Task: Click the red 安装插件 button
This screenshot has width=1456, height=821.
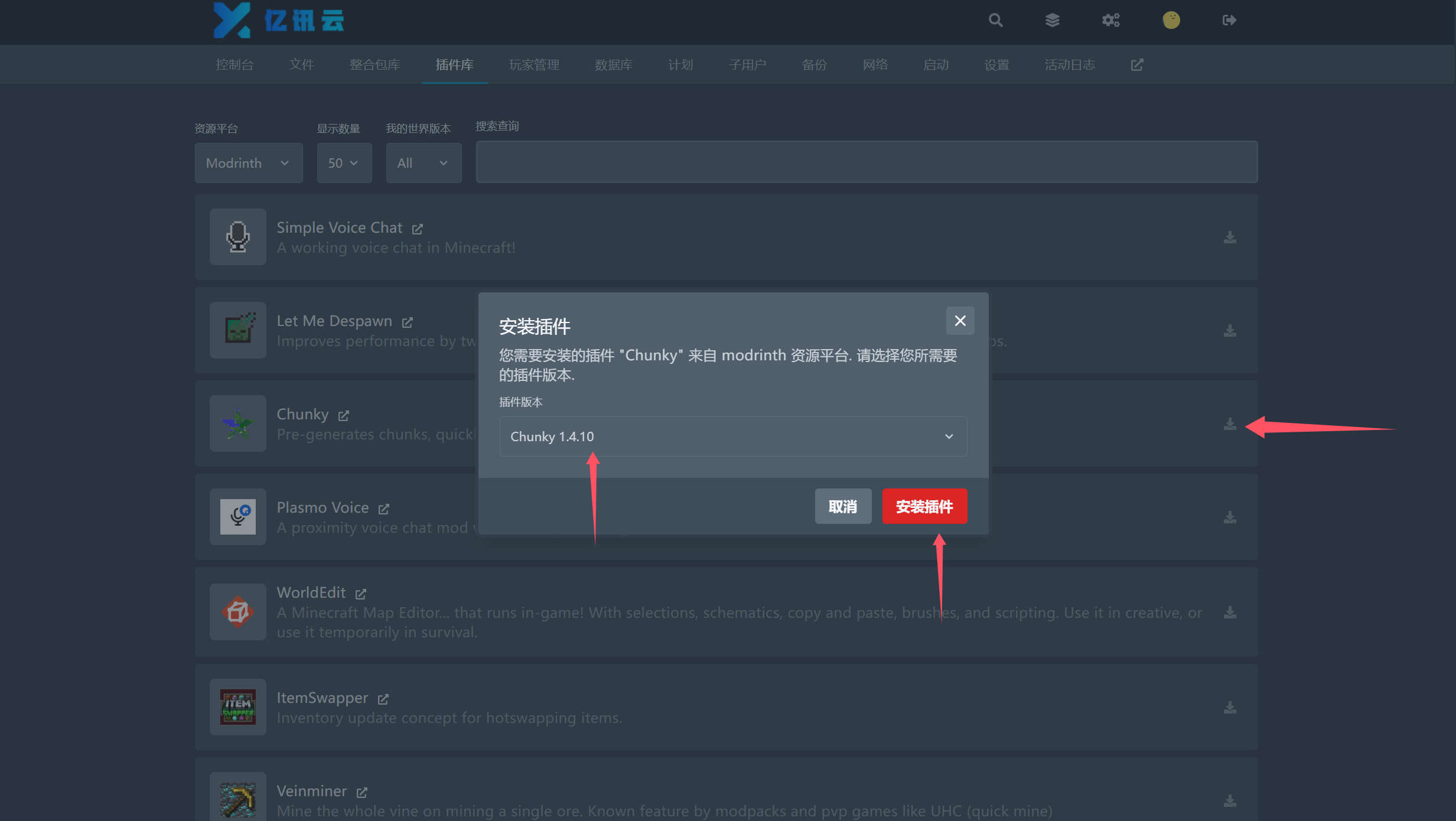Action: [924, 506]
